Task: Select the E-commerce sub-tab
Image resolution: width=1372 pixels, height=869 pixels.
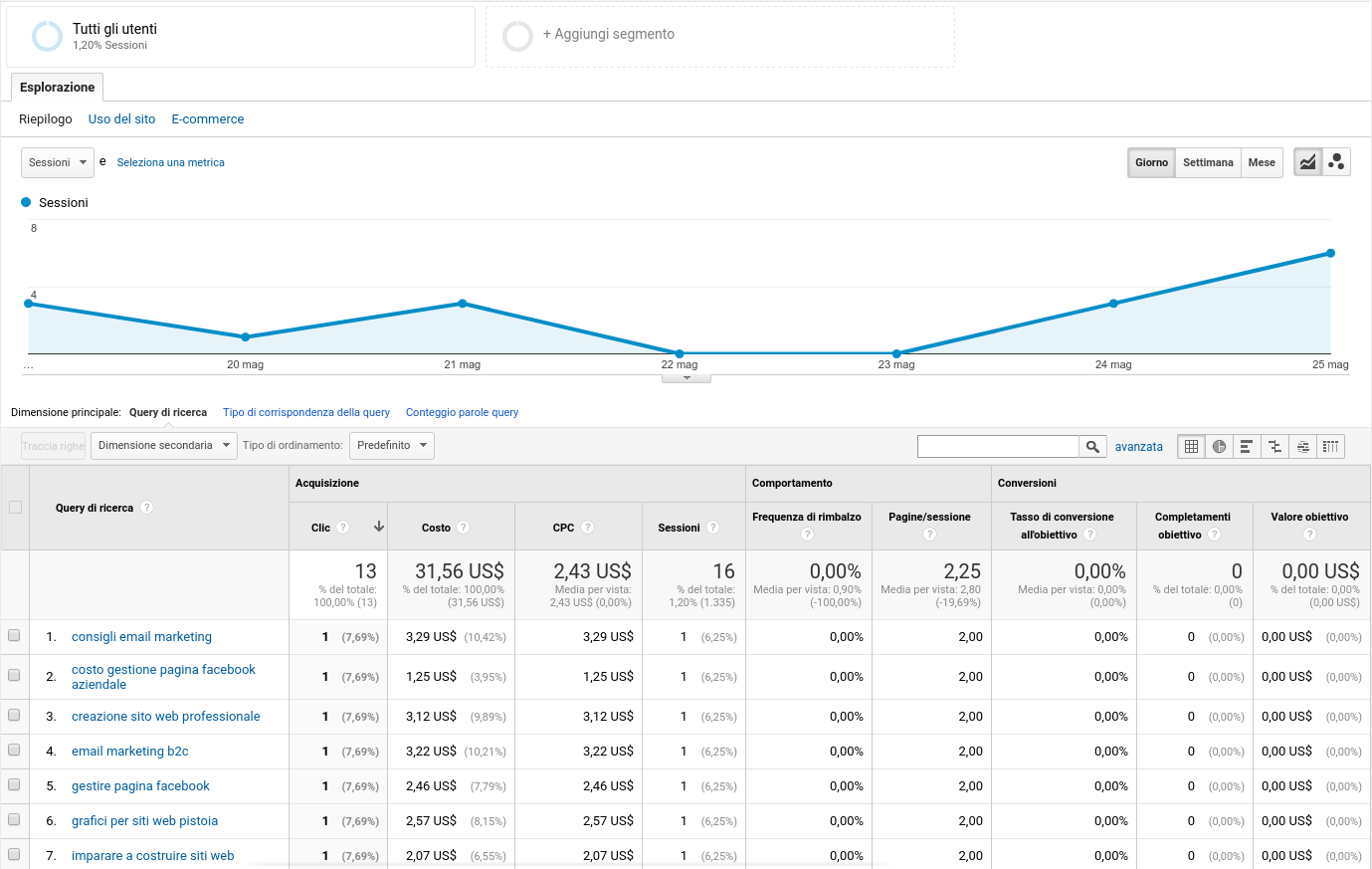Action: [x=208, y=118]
